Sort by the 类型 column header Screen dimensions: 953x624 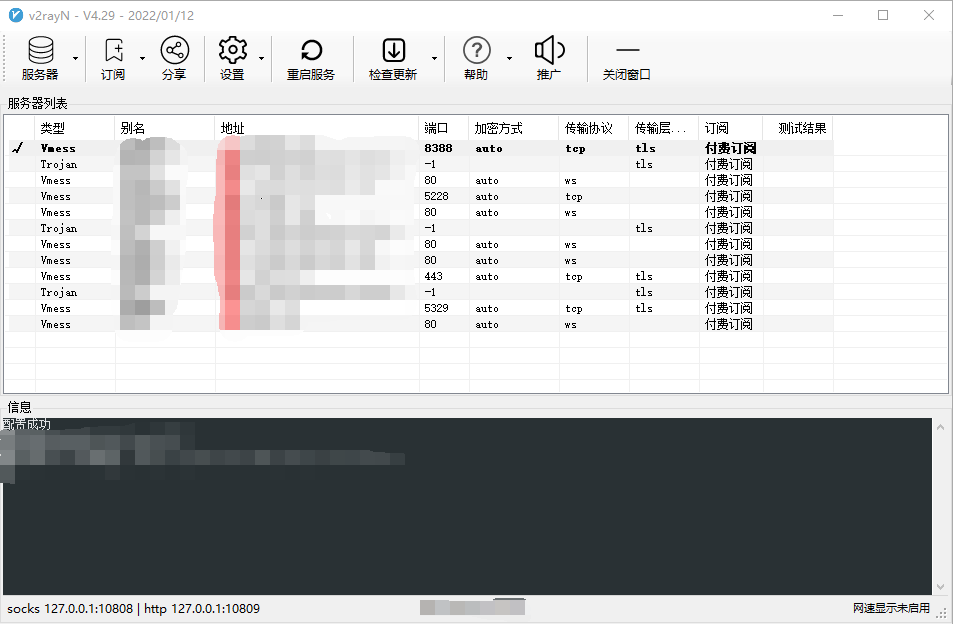[75, 128]
